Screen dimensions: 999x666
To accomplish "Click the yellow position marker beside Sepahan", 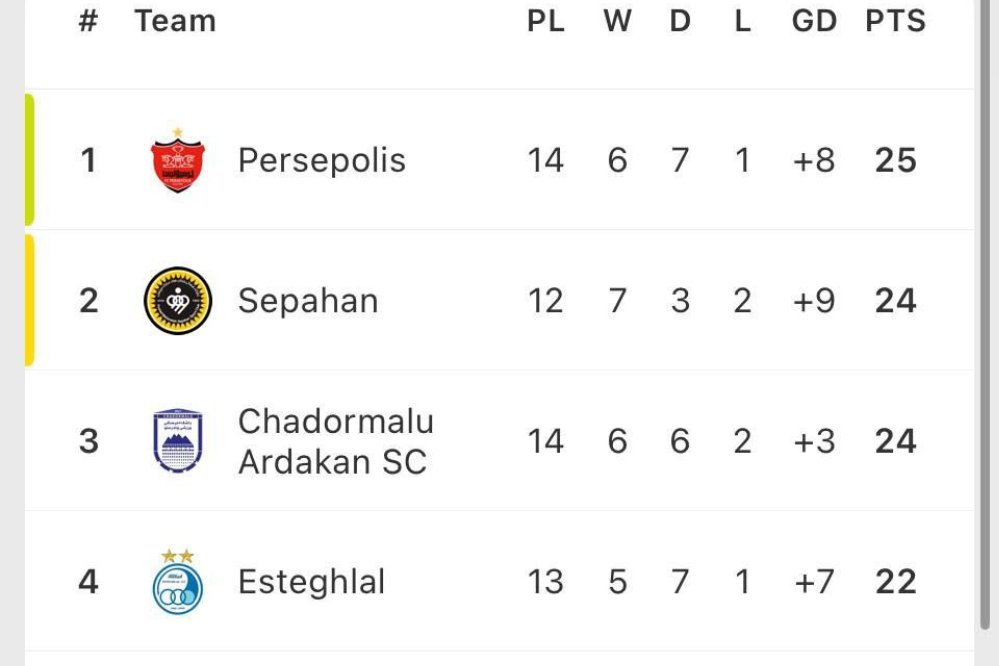I will pos(30,300).
